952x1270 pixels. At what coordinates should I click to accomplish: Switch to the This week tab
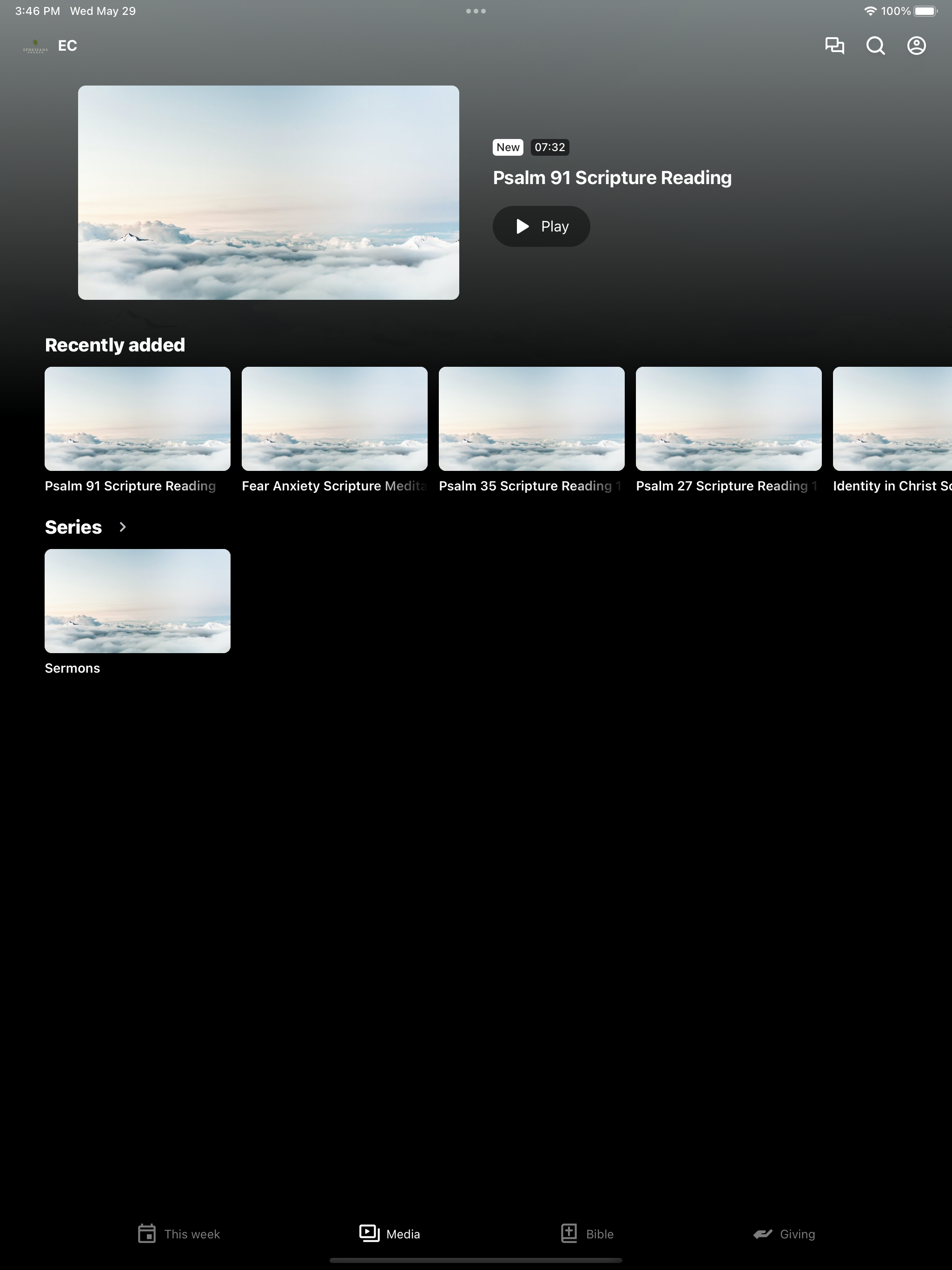[x=178, y=1233]
